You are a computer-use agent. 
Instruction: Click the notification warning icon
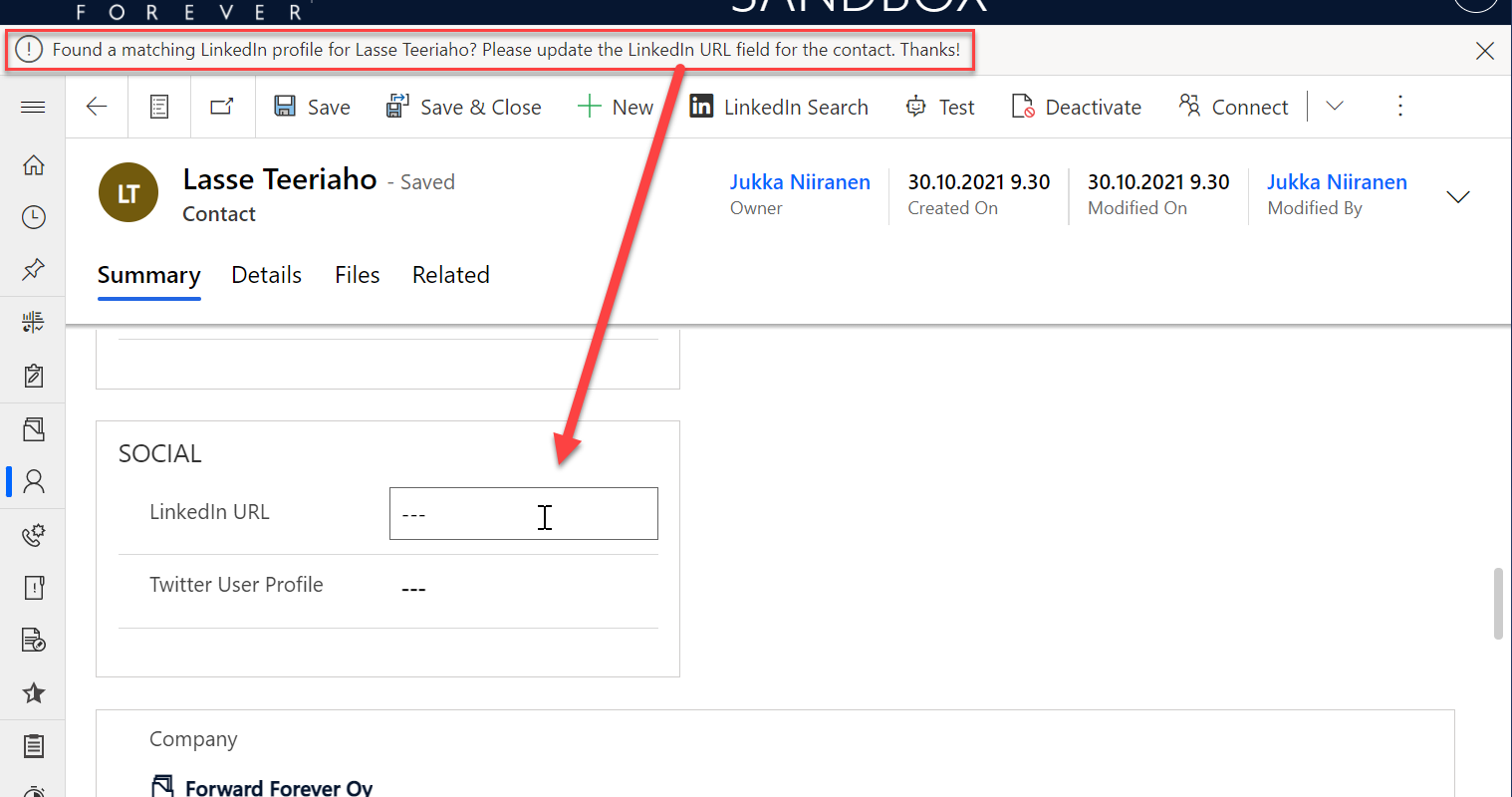coord(29,49)
